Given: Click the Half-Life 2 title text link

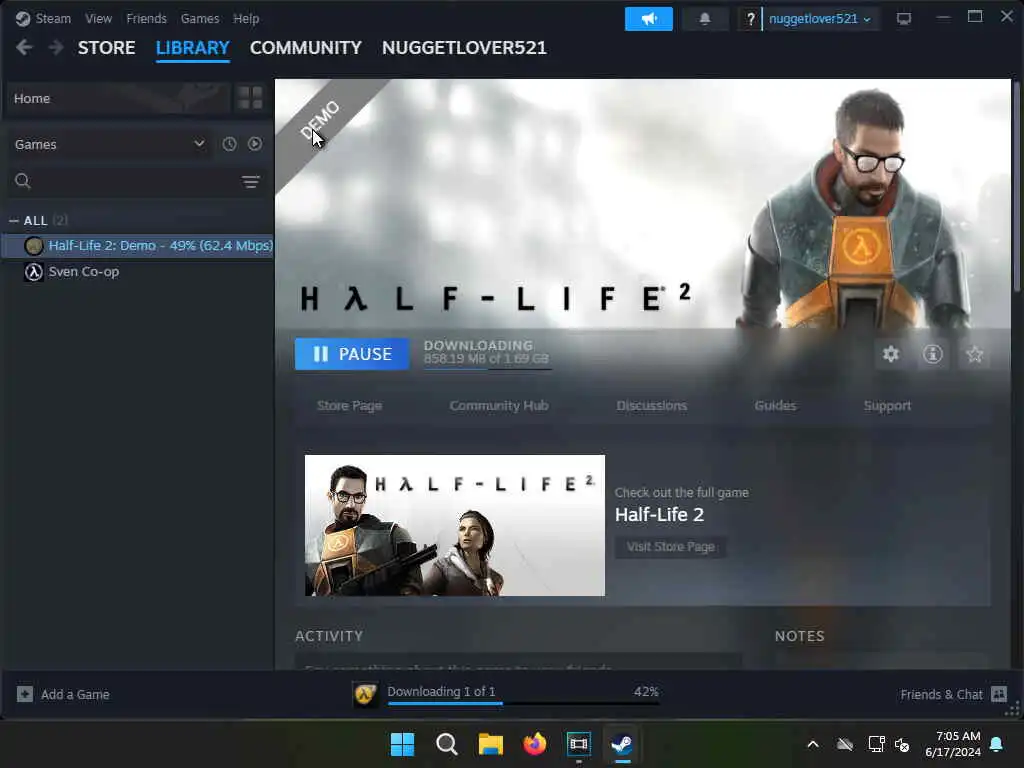Looking at the screenshot, I should click(x=660, y=515).
